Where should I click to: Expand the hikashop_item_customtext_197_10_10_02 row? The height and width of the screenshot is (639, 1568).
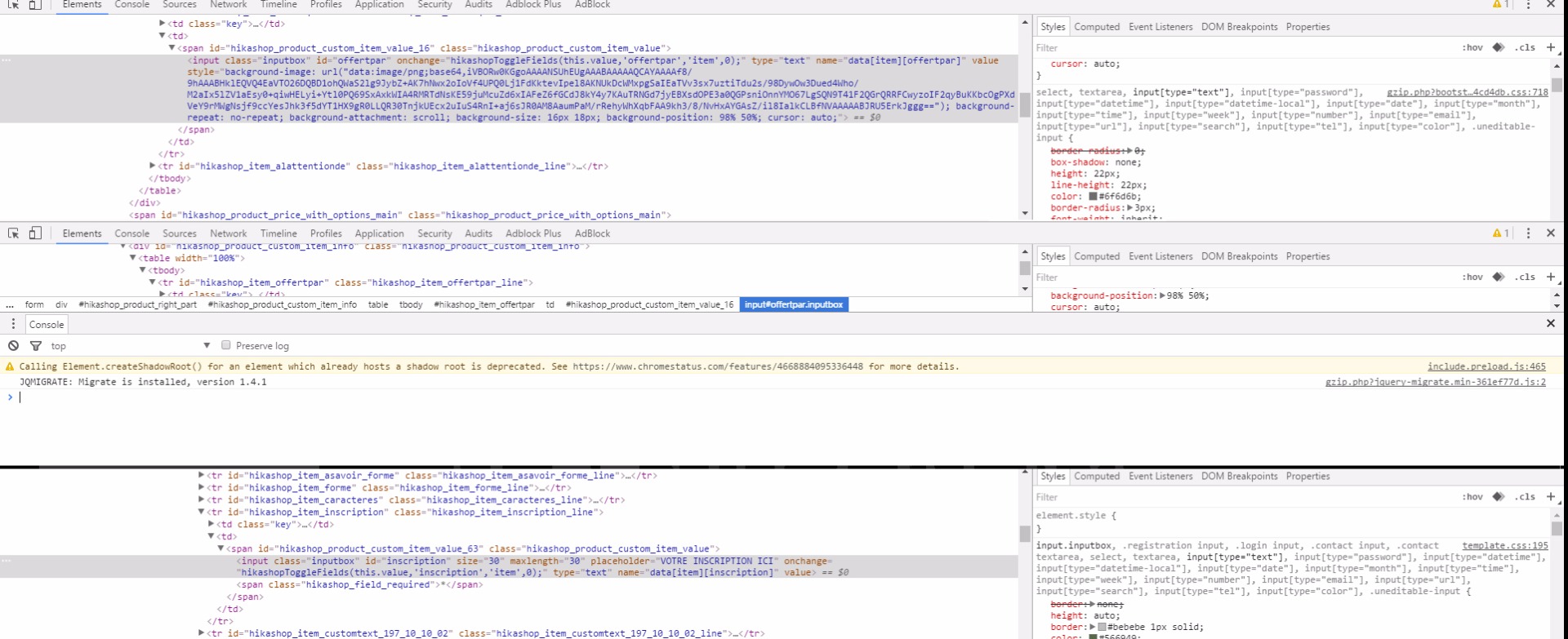202,632
